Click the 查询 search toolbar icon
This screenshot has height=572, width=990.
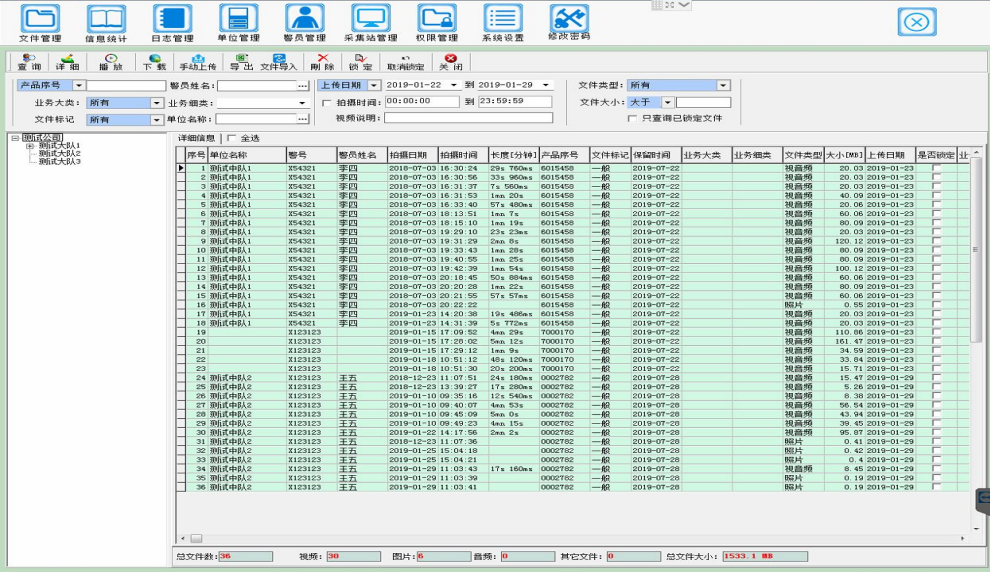click(29, 62)
